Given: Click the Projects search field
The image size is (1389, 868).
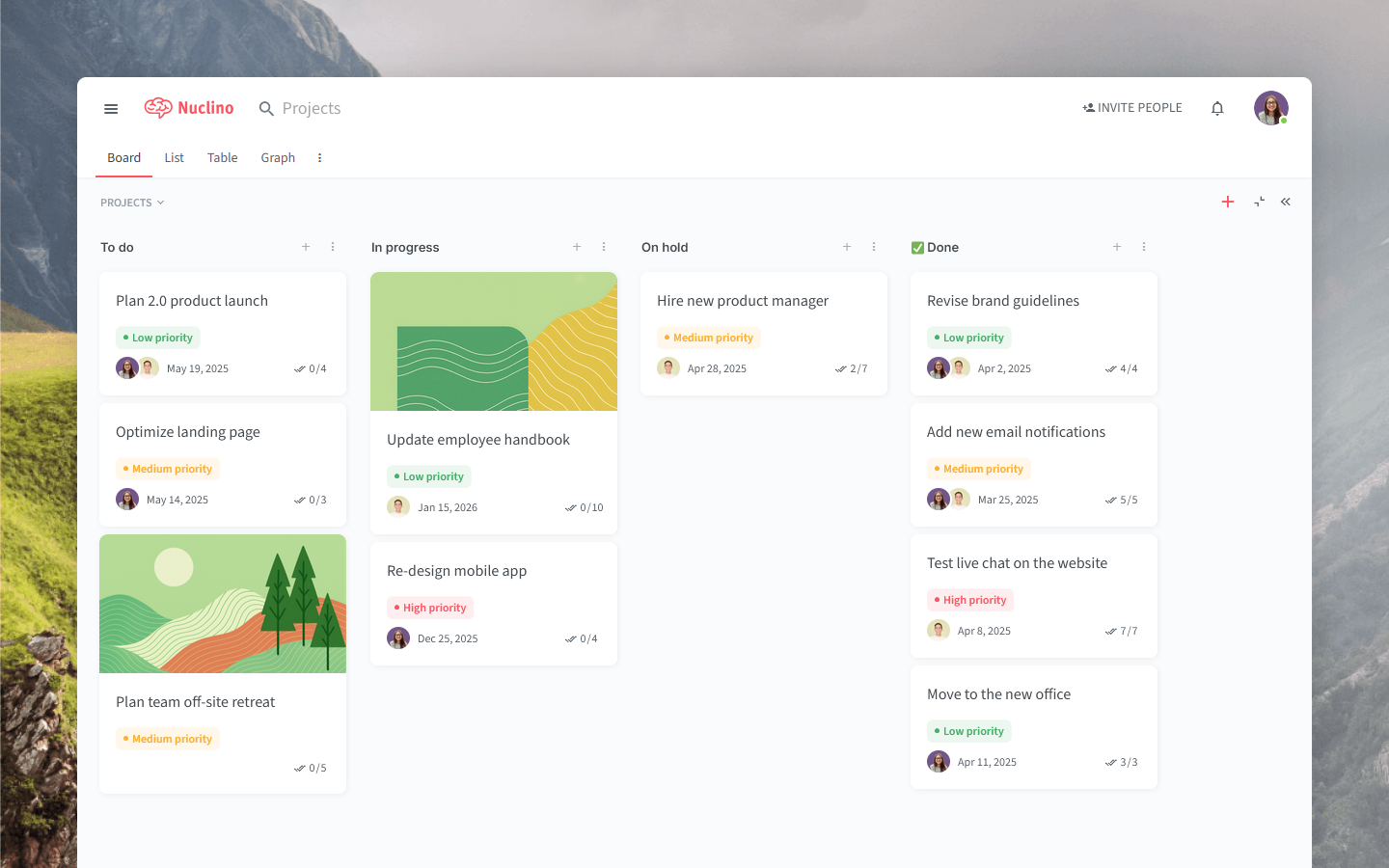Looking at the screenshot, I should coord(310,108).
